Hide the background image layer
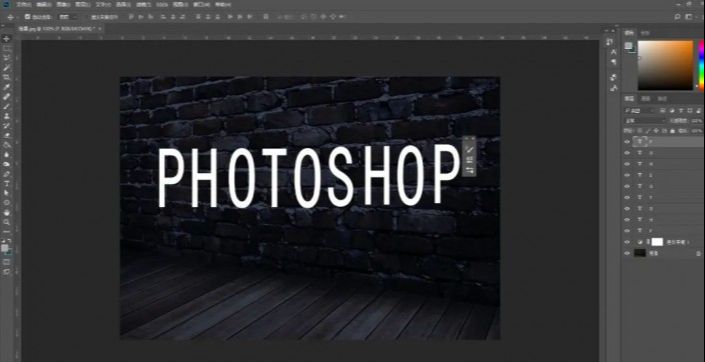Screen dimensions: 705x362 [x=627, y=253]
